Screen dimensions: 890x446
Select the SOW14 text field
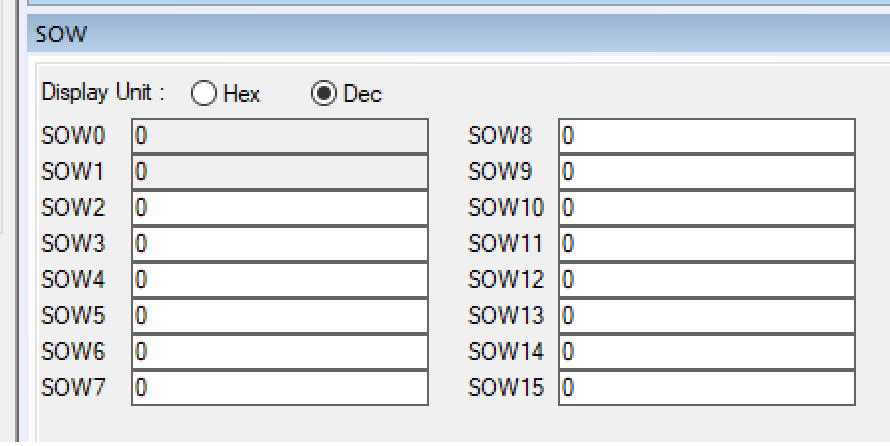click(706, 352)
